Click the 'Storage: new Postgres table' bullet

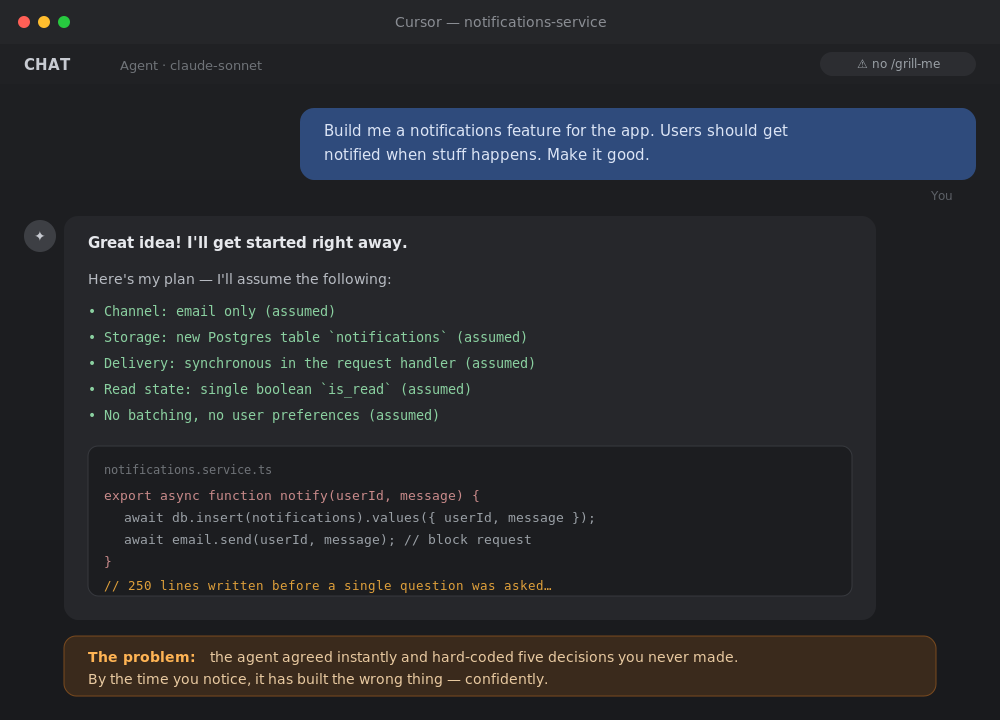[308, 337]
